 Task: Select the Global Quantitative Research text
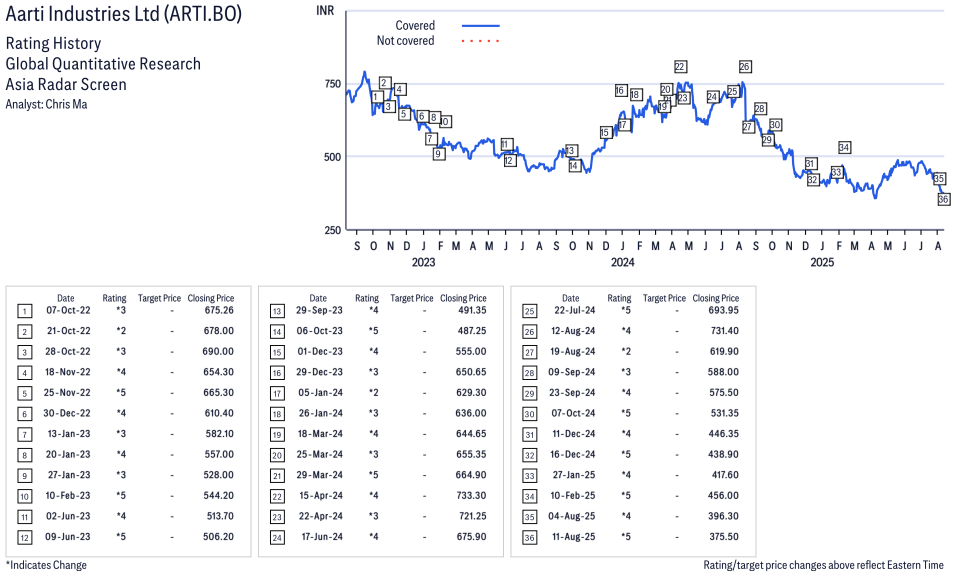pyautogui.click(x=103, y=64)
